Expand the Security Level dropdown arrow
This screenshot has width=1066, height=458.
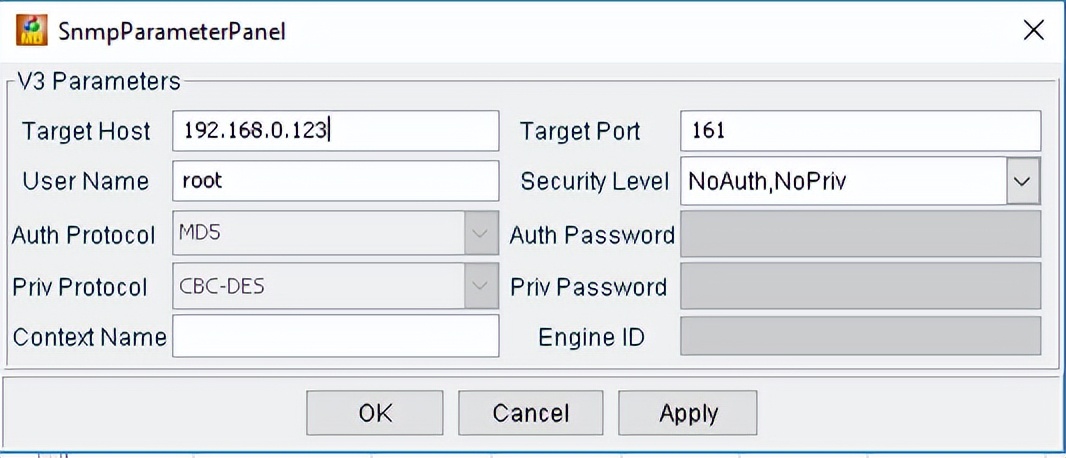(x=1022, y=181)
